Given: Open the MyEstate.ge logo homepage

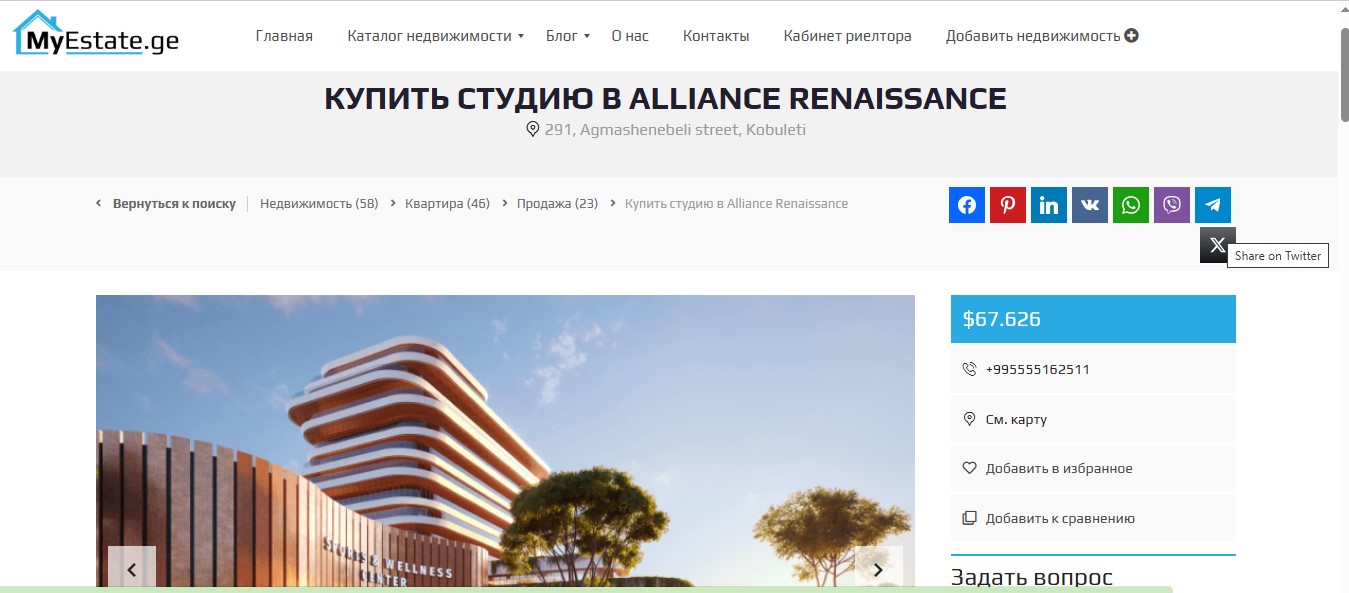Looking at the screenshot, I should tap(95, 33).
